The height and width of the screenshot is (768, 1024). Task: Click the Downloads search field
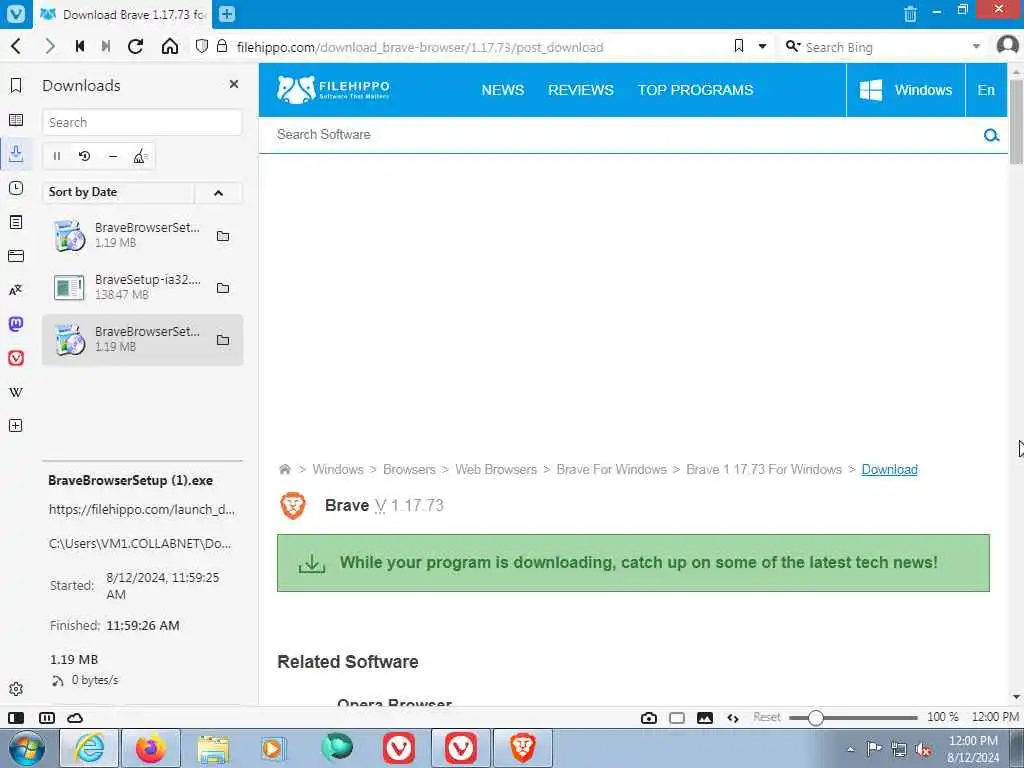(x=142, y=122)
